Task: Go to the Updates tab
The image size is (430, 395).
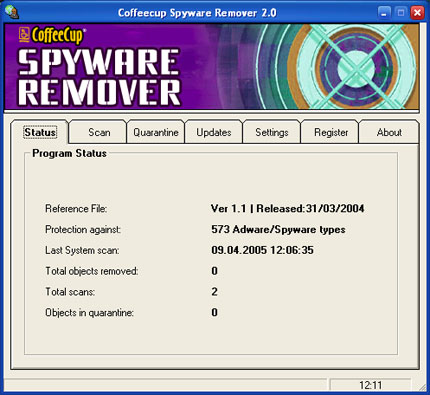Action: 214,132
